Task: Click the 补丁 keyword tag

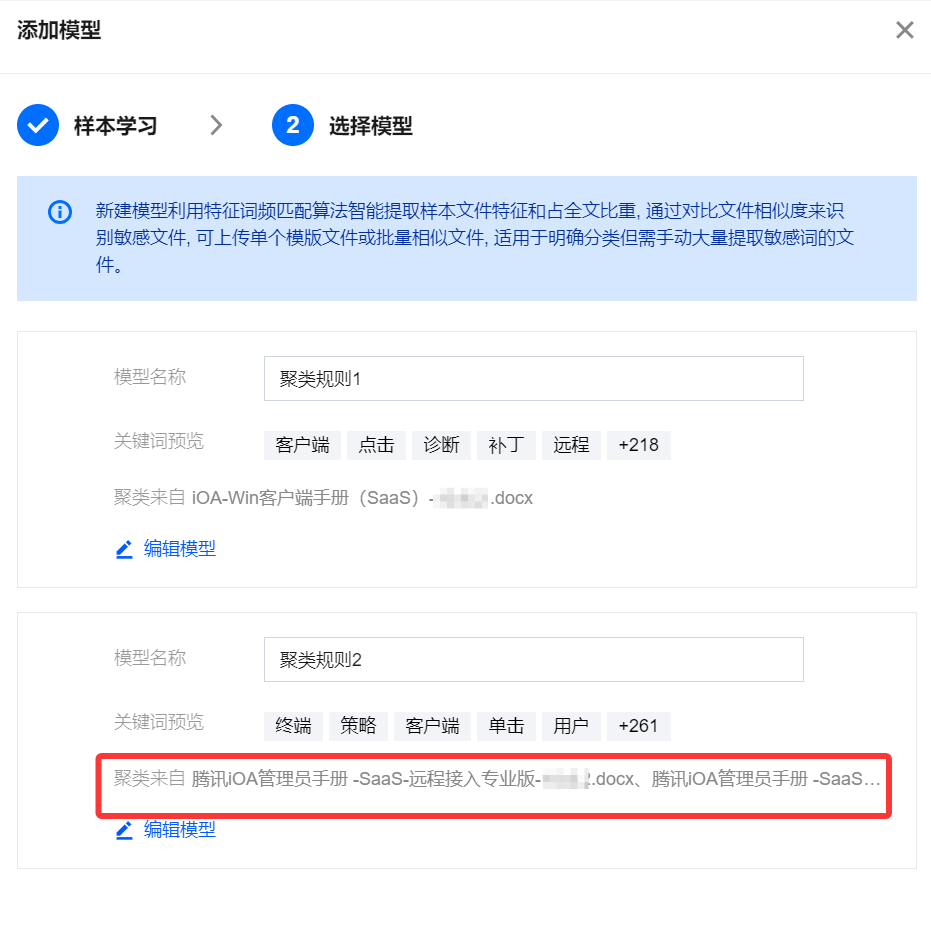Action: (x=506, y=445)
